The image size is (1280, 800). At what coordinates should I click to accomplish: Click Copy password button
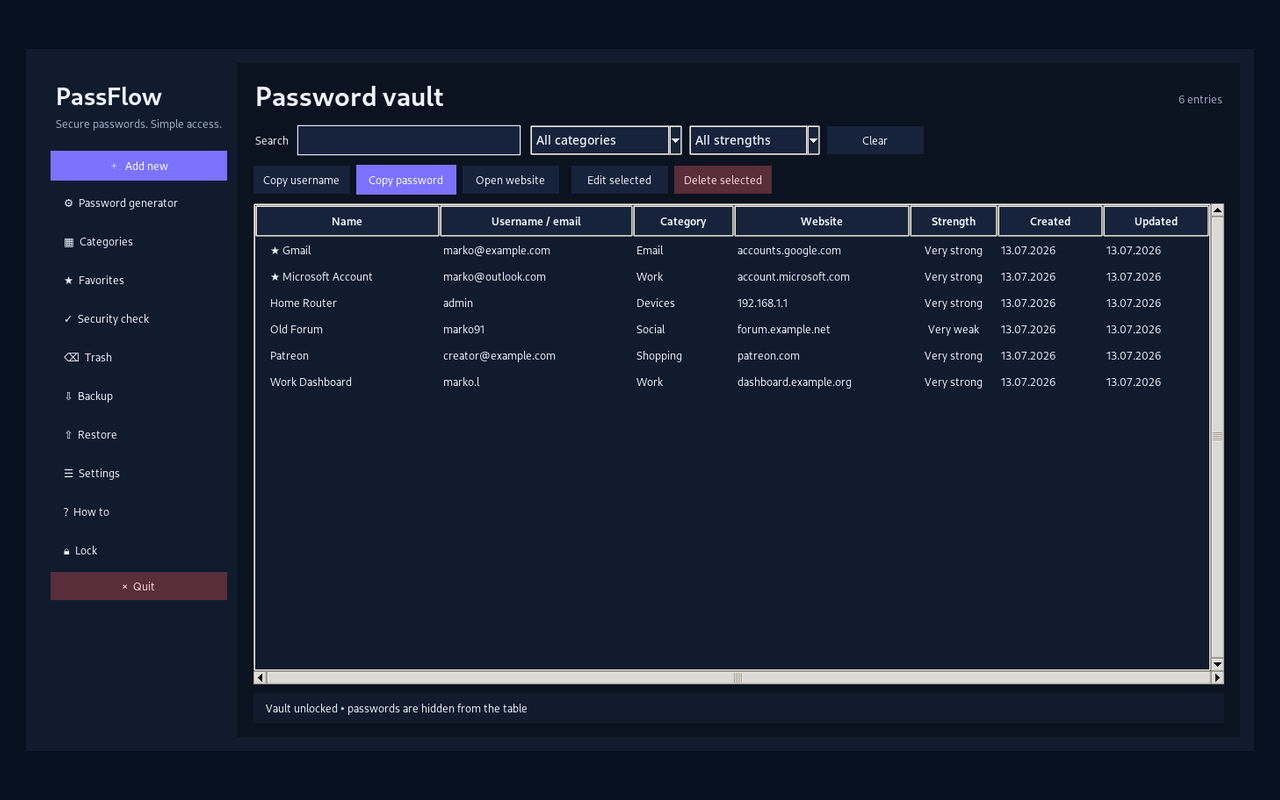(x=406, y=180)
